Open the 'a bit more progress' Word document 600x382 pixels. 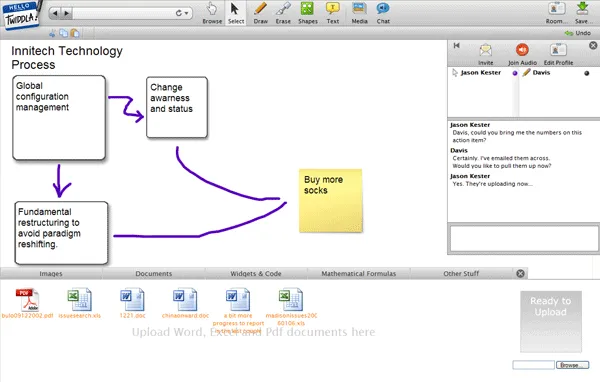click(238, 310)
